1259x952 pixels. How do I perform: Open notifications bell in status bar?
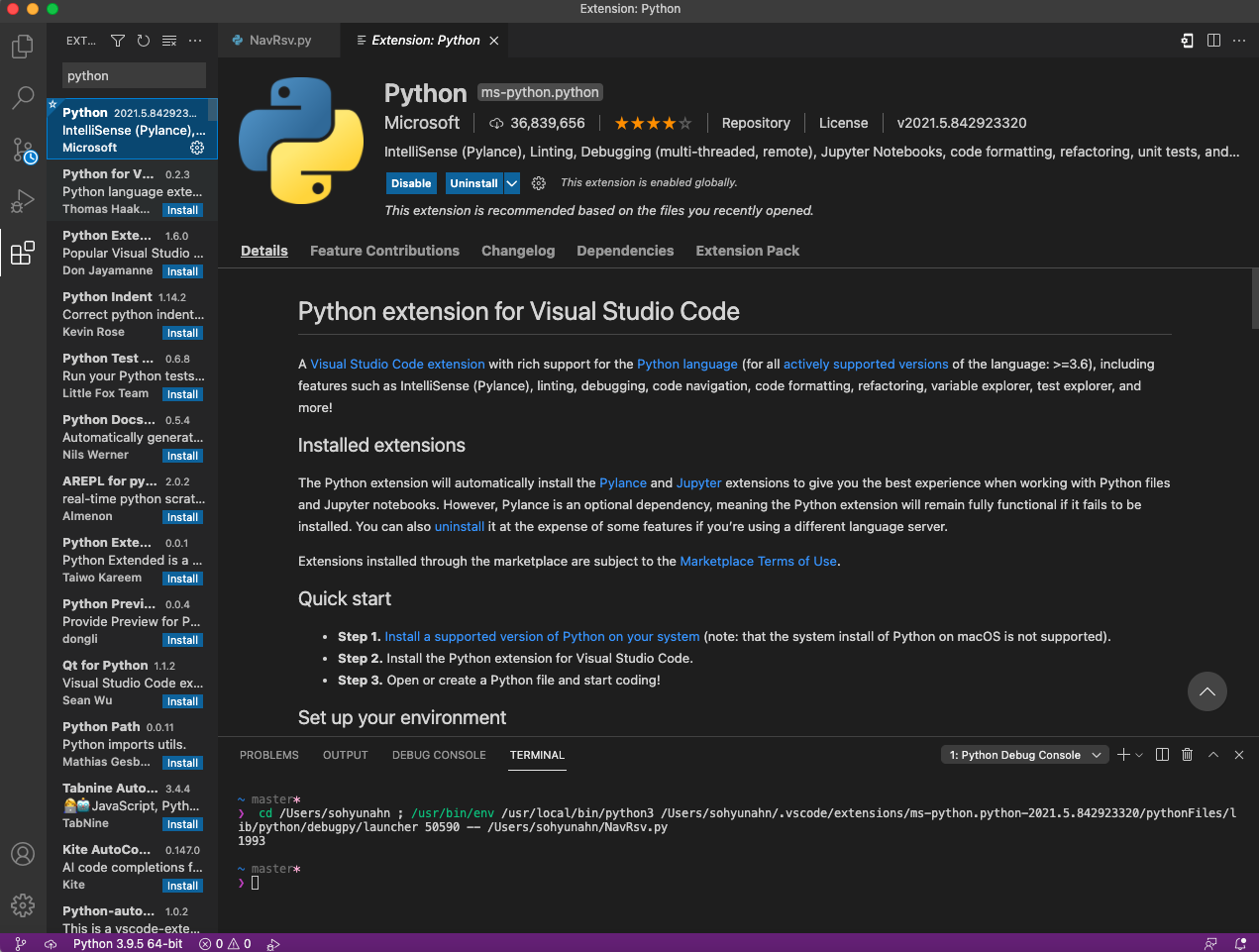(1240, 944)
